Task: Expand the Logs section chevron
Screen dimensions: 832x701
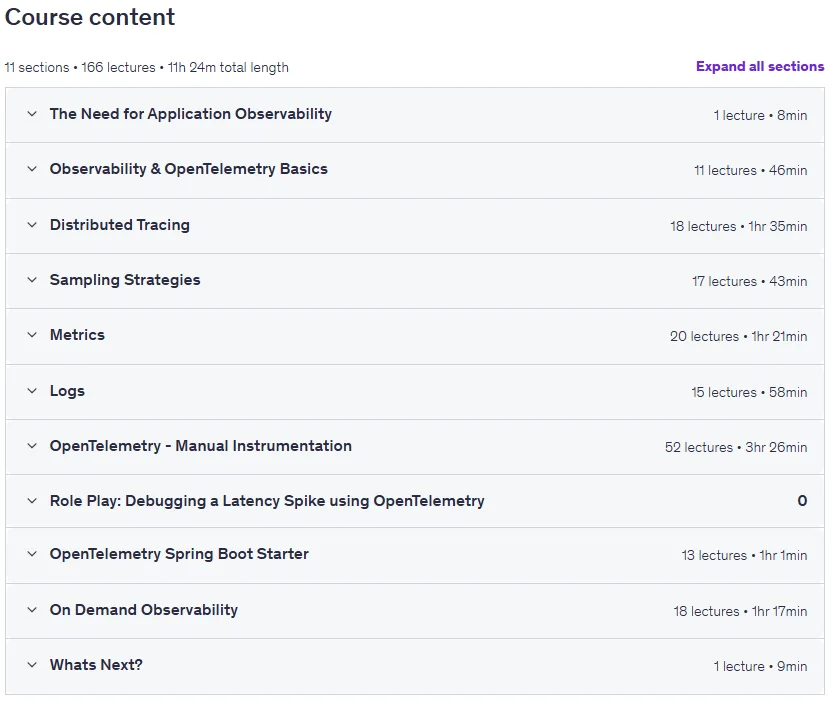Action: click(x=32, y=391)
